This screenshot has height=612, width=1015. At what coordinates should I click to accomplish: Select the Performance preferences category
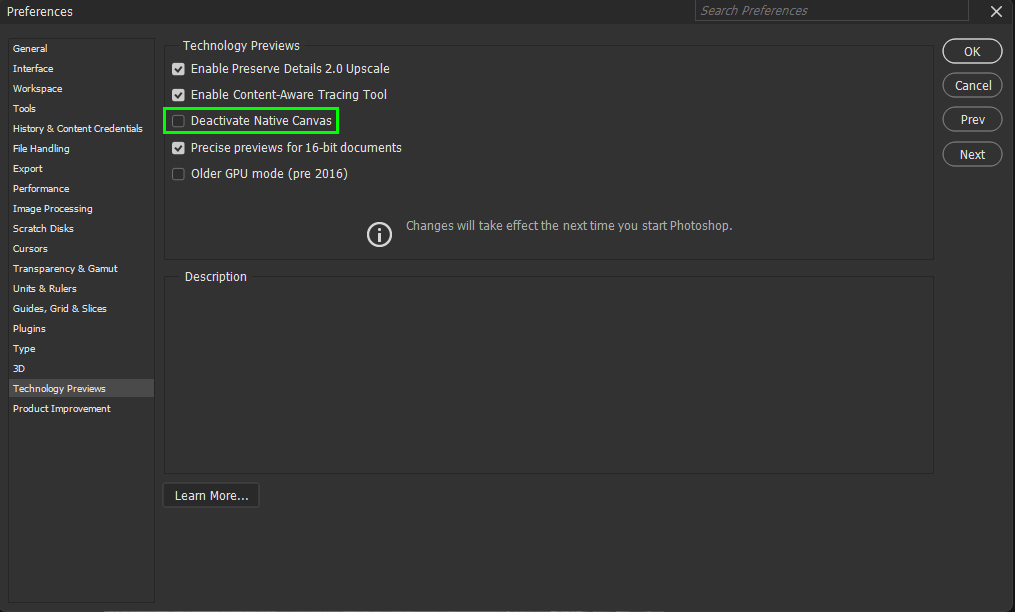(41, 188)
